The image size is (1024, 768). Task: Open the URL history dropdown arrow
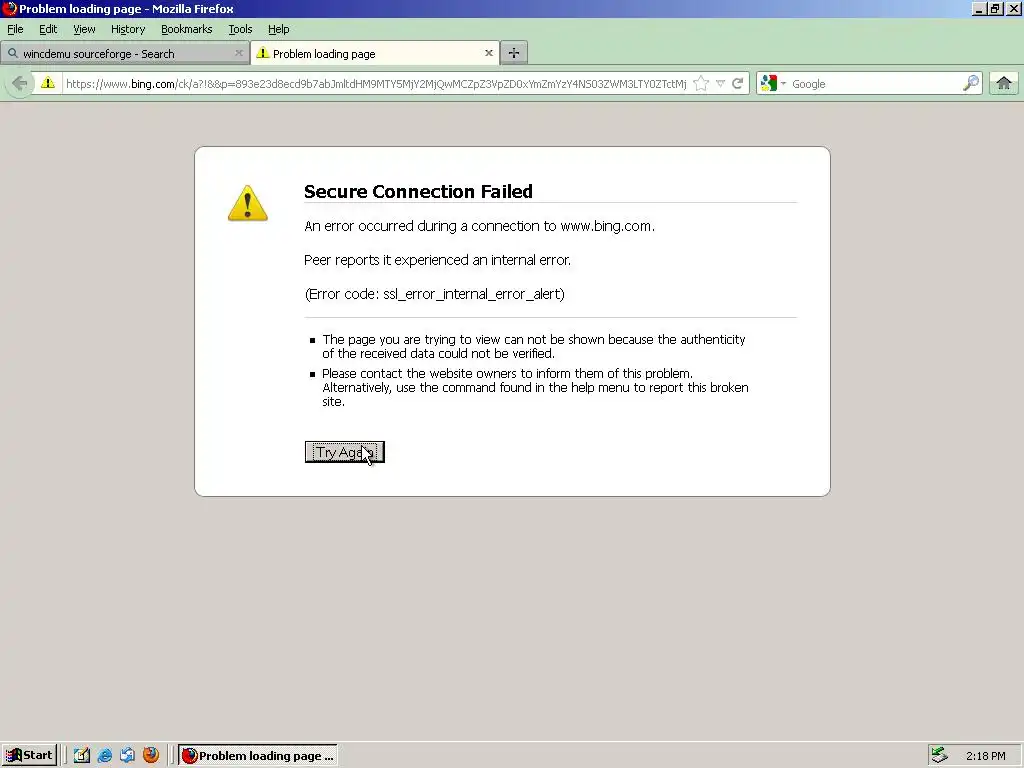click(720, 84)
